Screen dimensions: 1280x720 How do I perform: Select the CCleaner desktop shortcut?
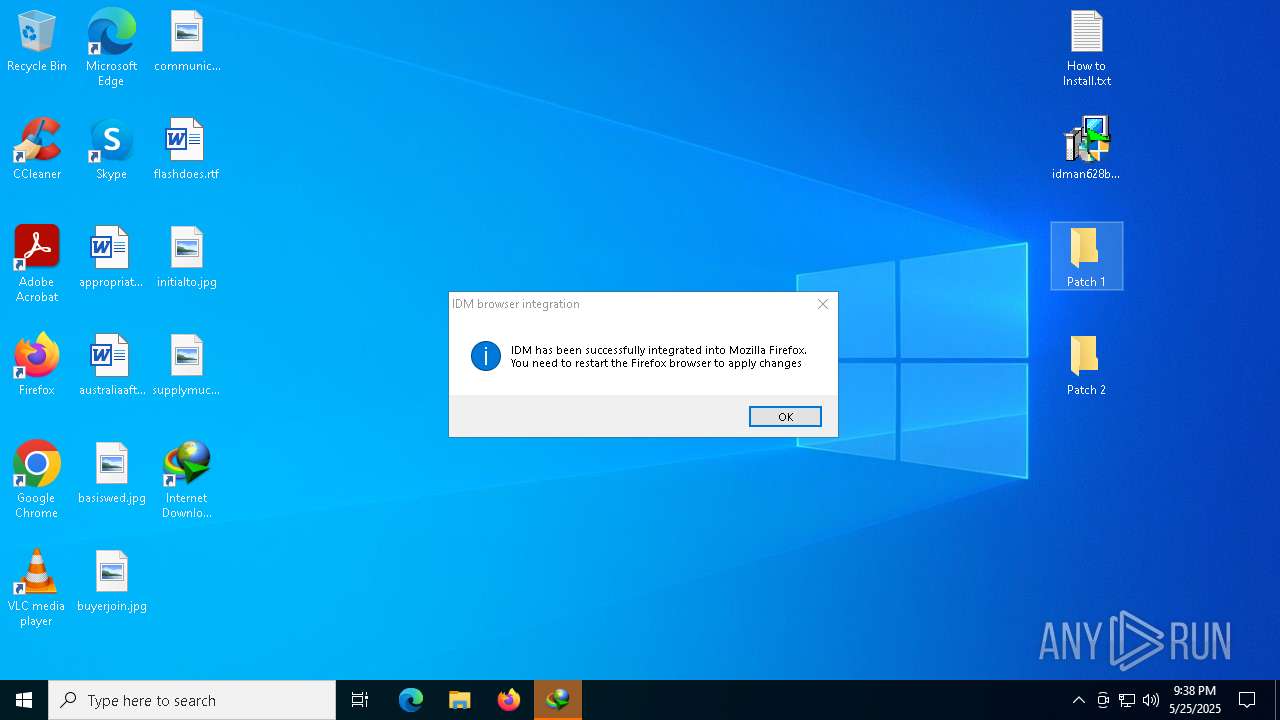coord(37,150)
